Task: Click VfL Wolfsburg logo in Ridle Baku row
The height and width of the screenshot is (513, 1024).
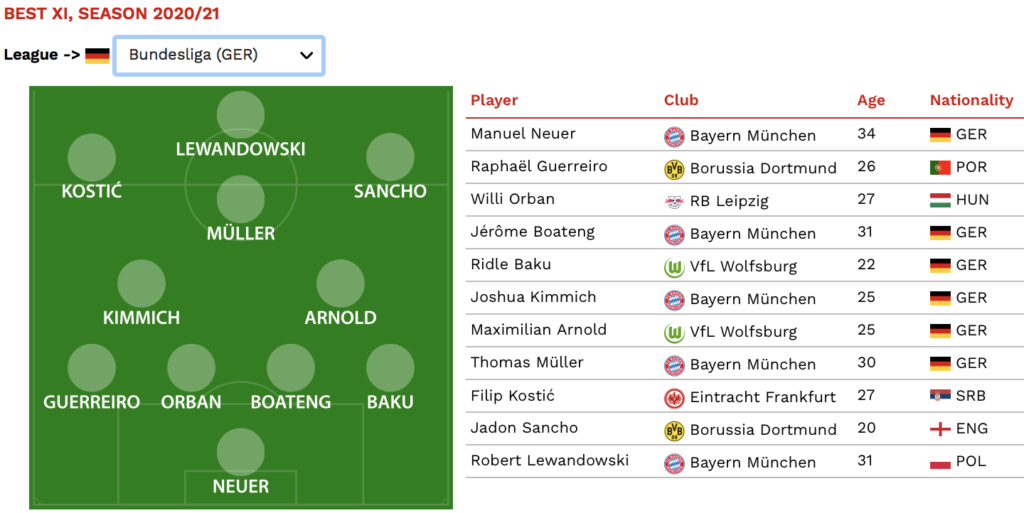Action: pos(674,267)
